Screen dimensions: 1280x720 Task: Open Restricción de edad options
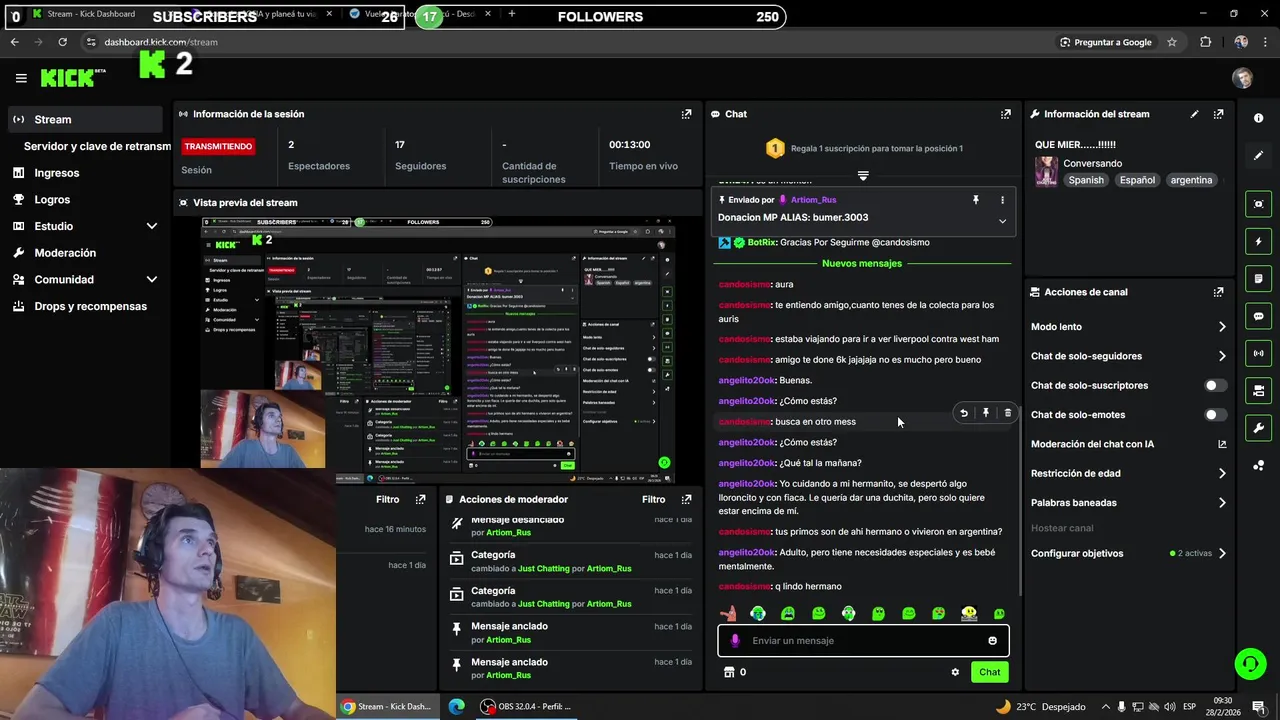(1128, 474)
